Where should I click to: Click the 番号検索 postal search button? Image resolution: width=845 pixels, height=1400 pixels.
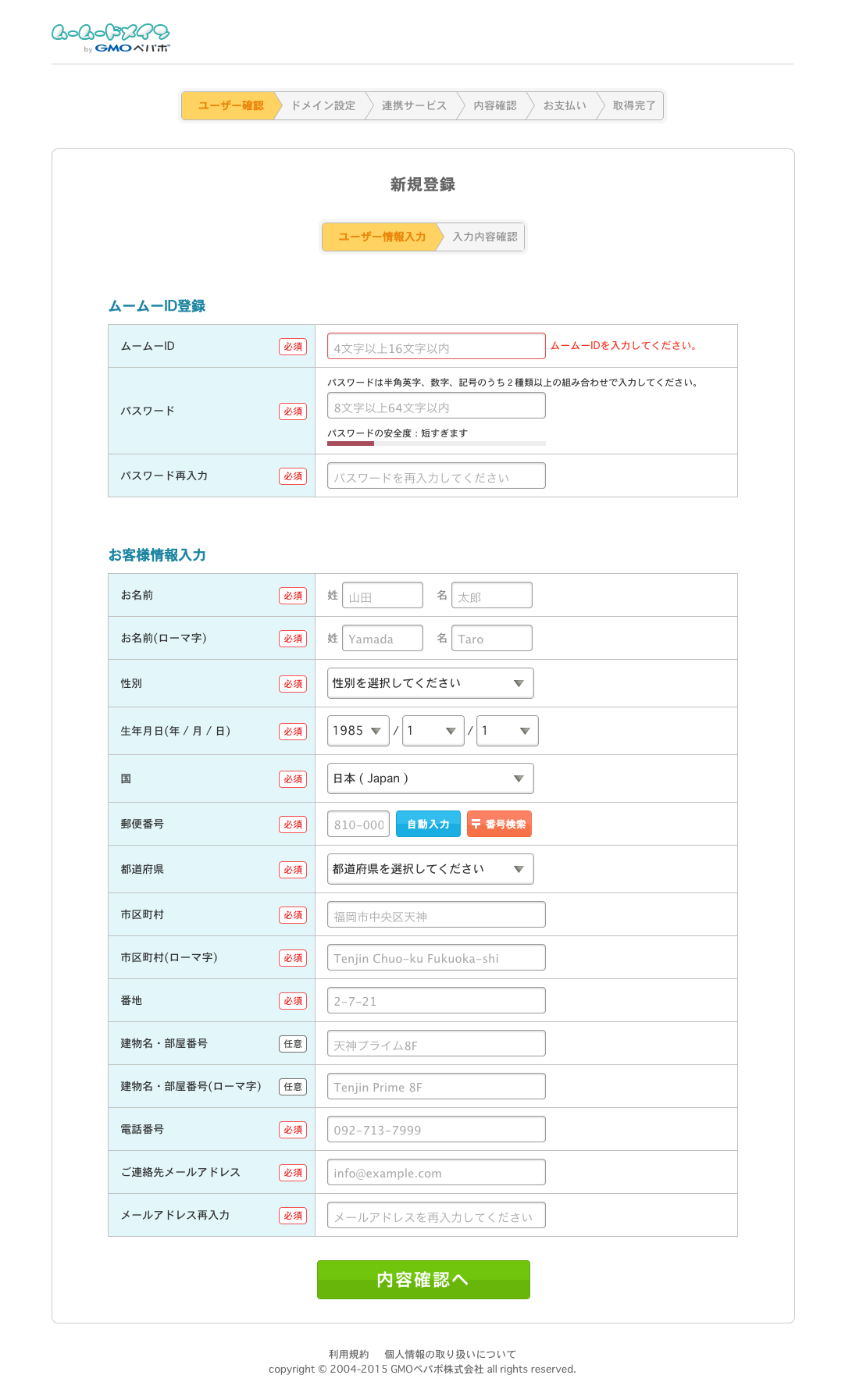tap(499, 824)
